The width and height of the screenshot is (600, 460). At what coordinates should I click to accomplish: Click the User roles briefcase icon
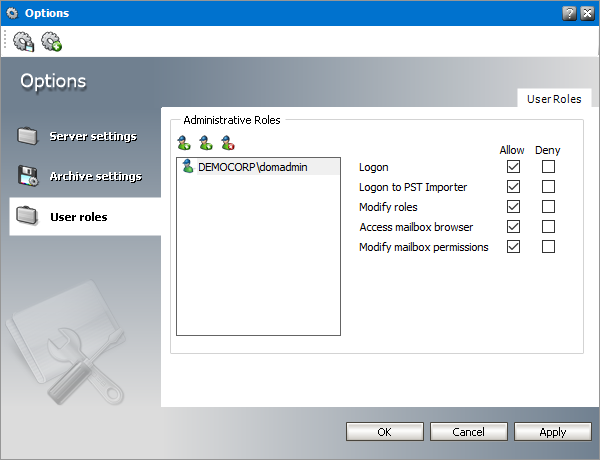(x=28, y=217)
